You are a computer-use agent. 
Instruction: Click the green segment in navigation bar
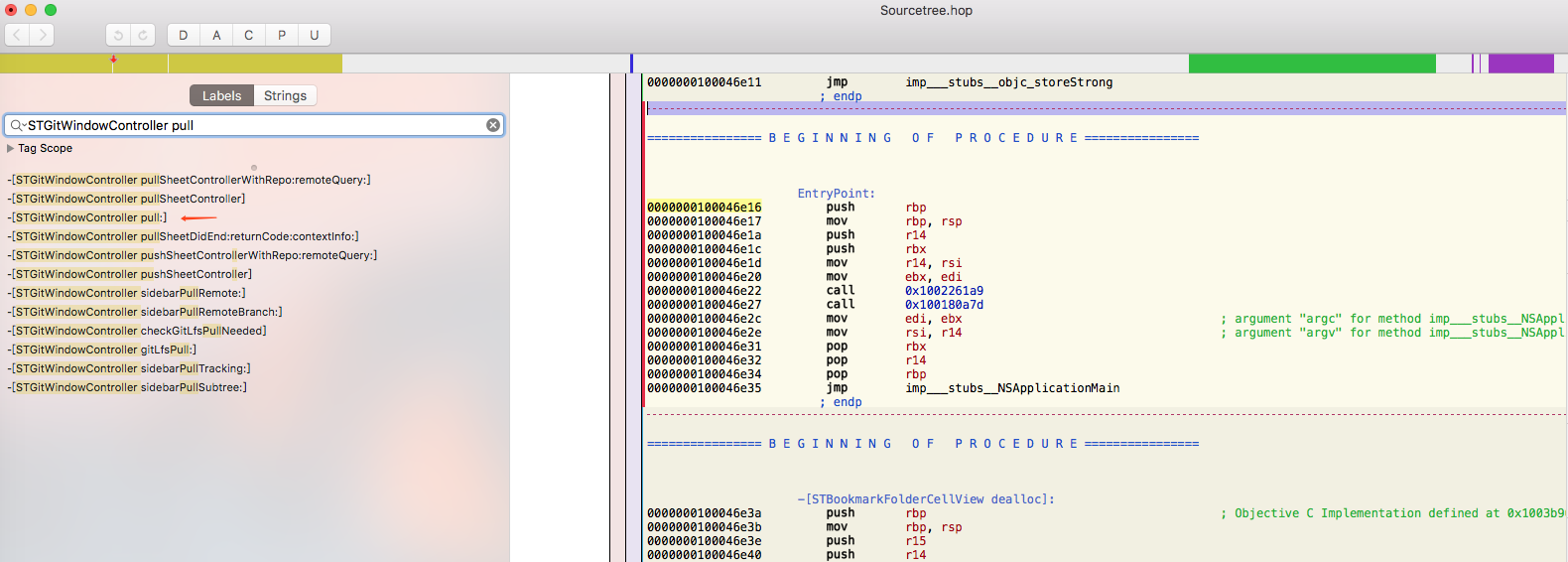1311,64
